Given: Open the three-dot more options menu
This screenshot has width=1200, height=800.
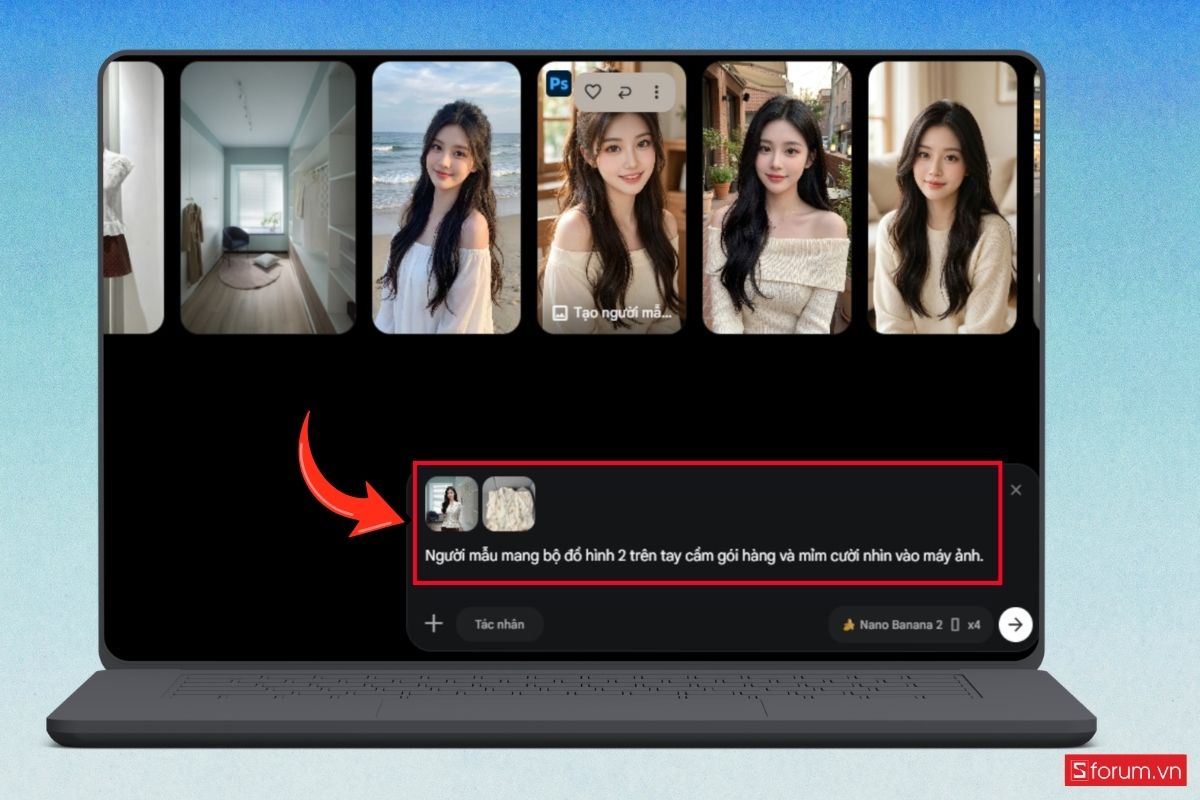Looking at the screenshot, I should tap(656, 92).
